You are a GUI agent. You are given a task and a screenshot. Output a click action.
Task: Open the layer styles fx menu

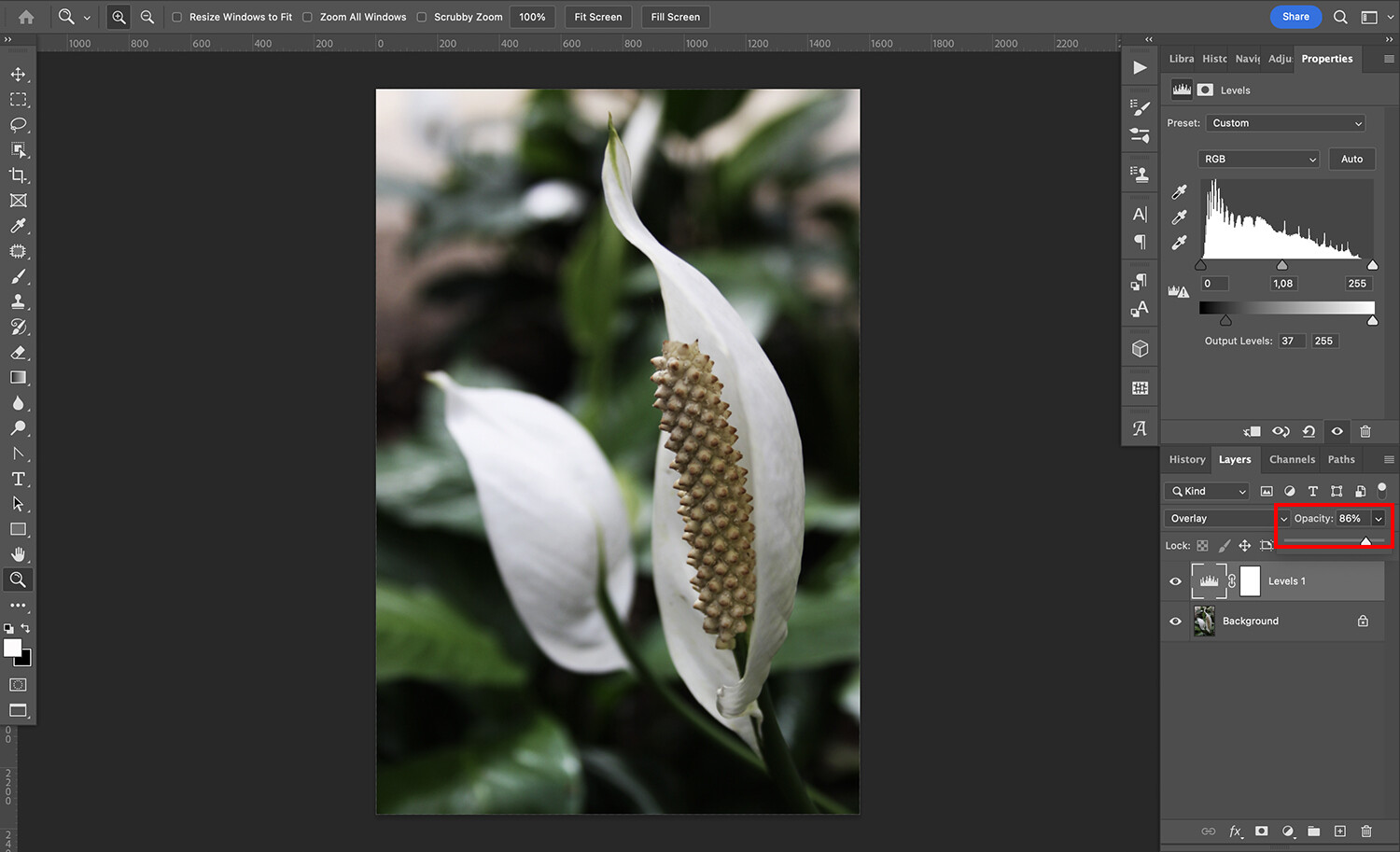[1235, 831]
